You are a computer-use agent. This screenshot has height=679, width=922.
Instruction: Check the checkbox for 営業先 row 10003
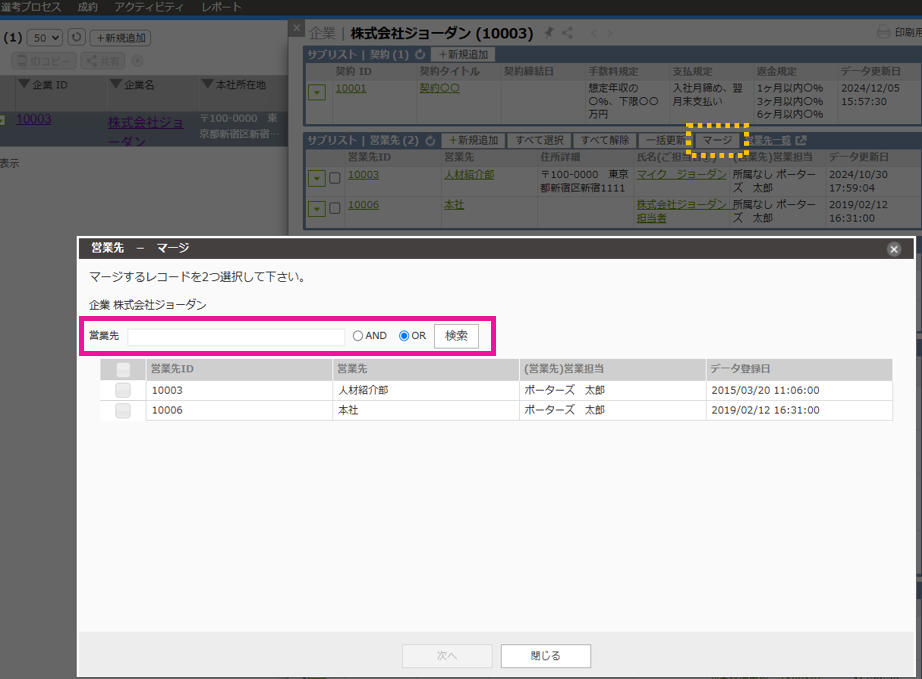click(x=335, y=178)
